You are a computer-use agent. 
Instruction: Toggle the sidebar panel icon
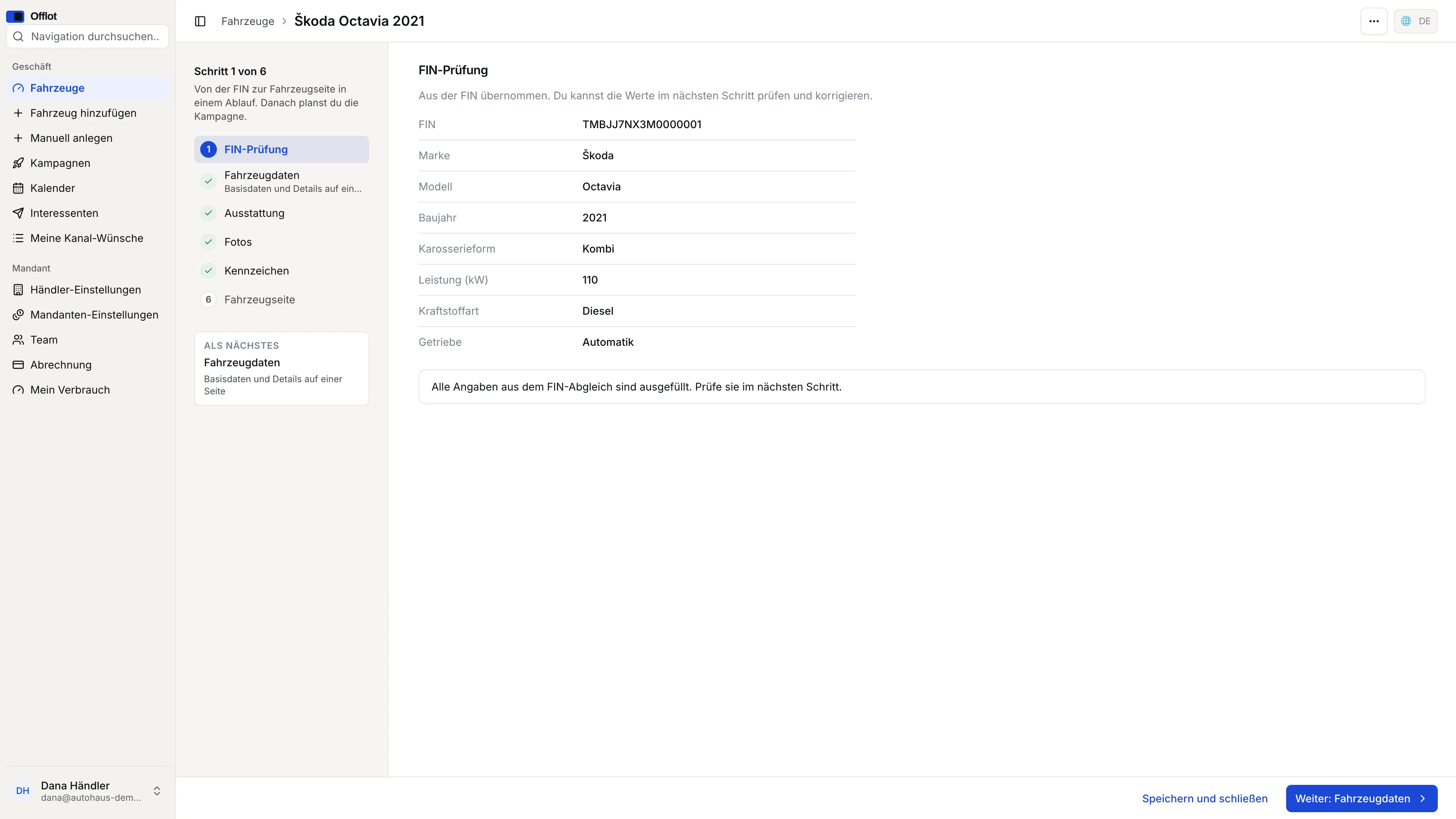pyautogui.click(x=200, y=21)
